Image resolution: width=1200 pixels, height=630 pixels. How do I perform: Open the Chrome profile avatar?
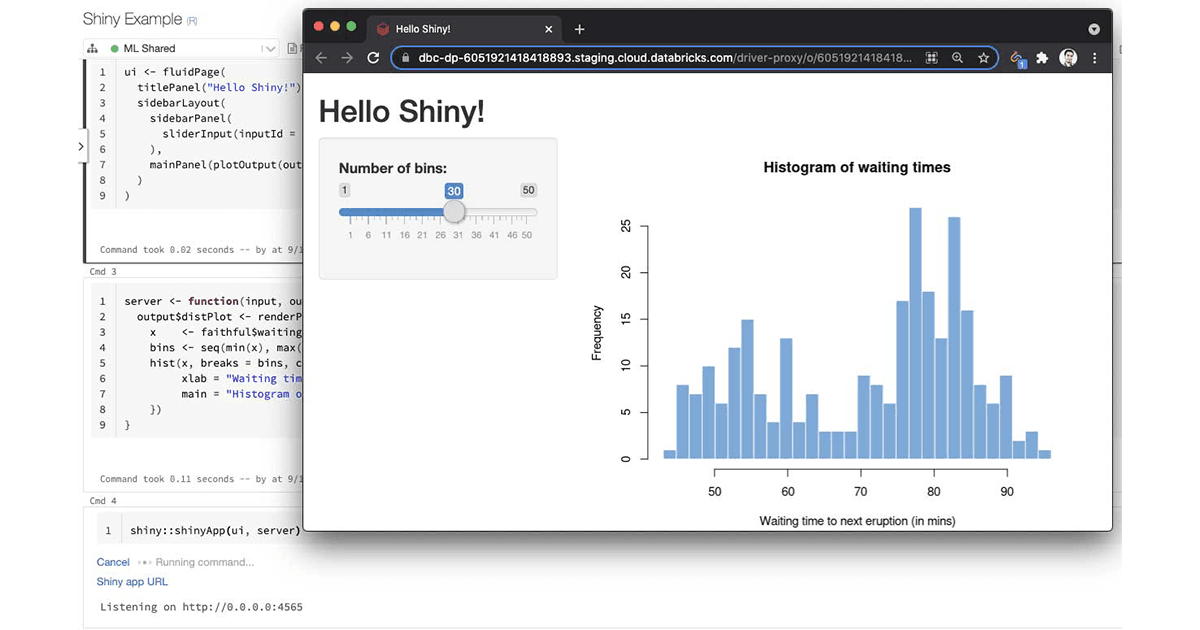pyautogui.click(x=1068, y=58)
